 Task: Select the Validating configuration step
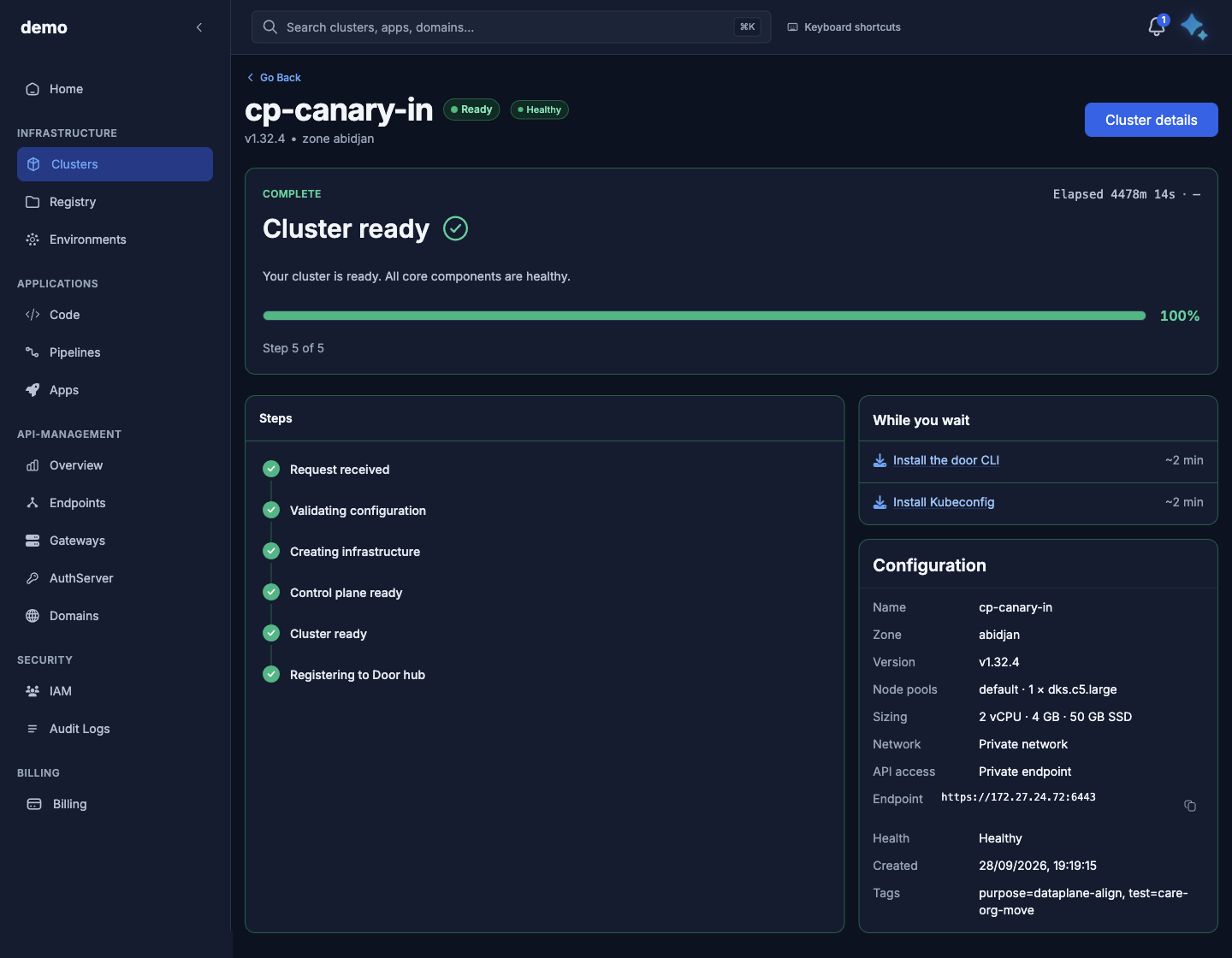coord(358,511)
